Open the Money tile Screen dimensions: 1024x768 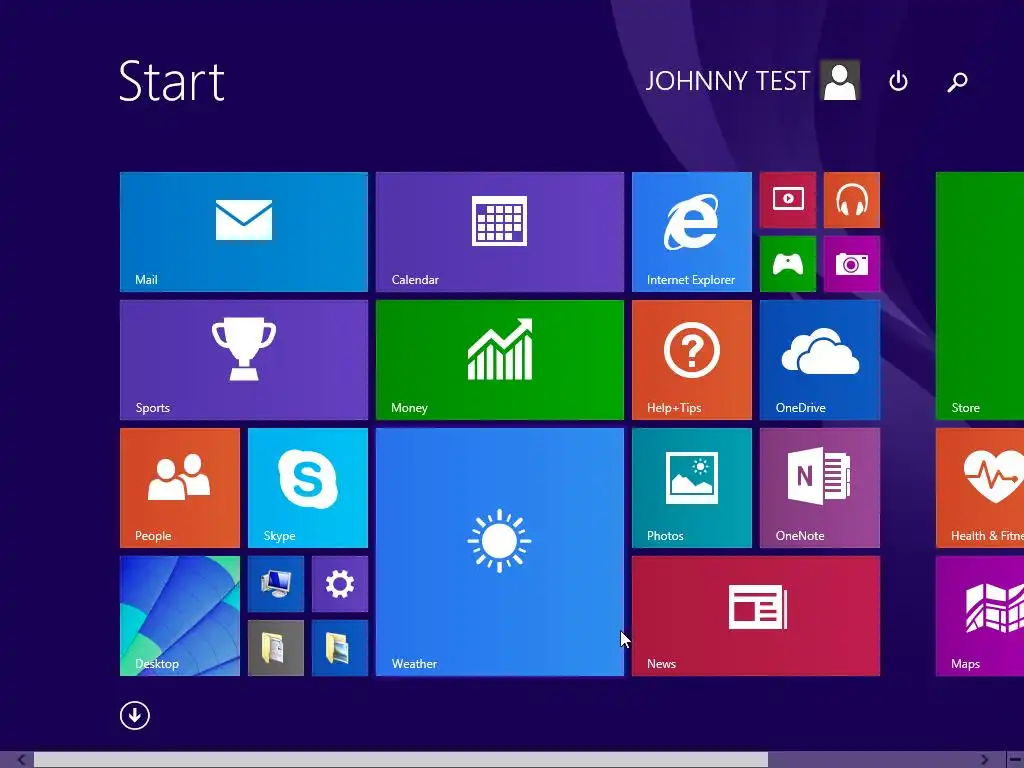[x=500, y=360]
